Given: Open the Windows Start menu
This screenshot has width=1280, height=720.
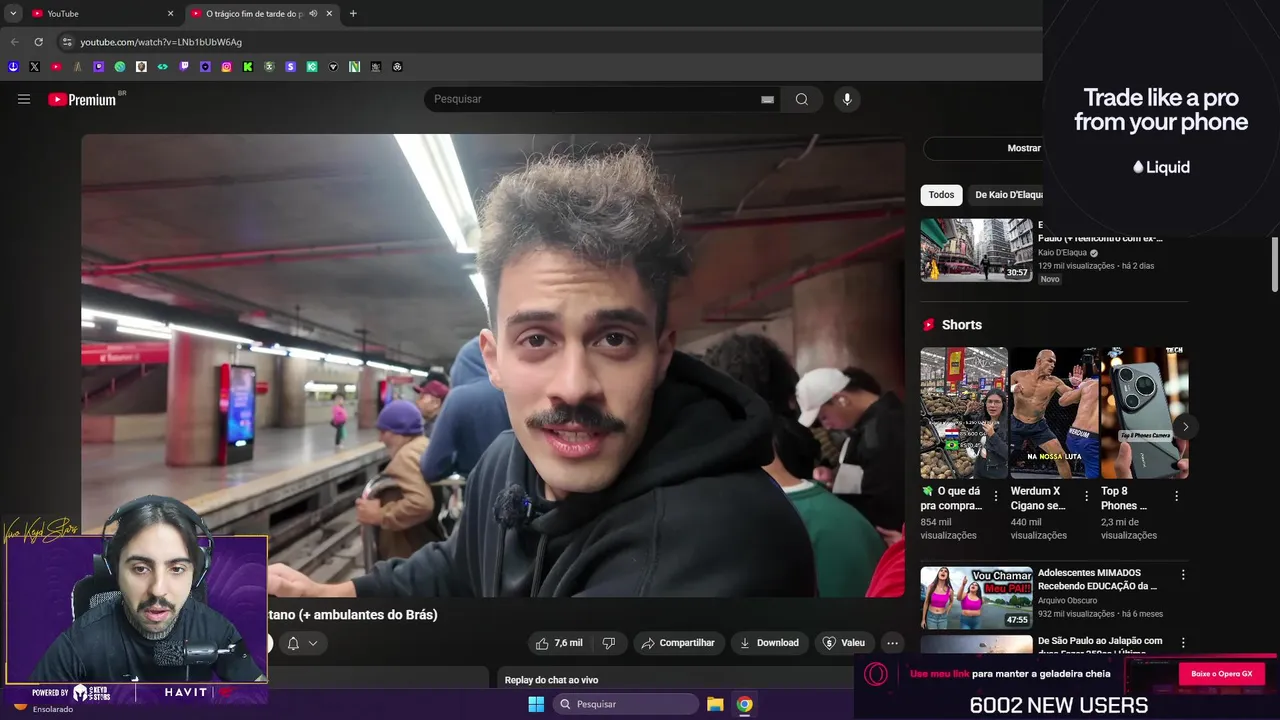Looking at the screenshot, I should click(536, 704).
